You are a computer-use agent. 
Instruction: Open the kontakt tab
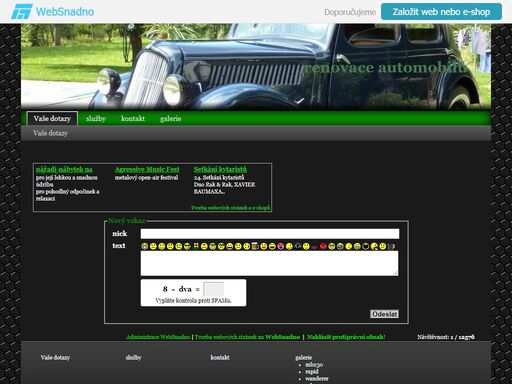pos(133,118)
